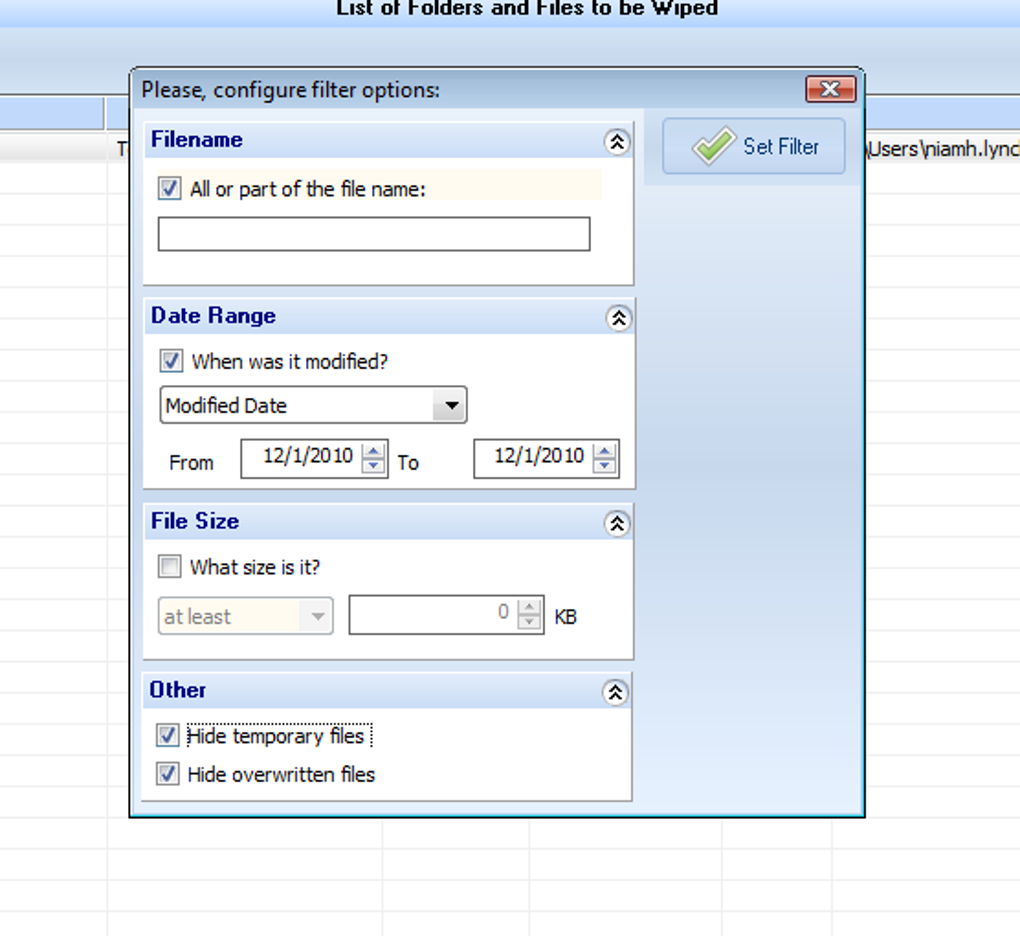
Task: Toggle the When was it modified checkbox
Action: tap(171, 360)
